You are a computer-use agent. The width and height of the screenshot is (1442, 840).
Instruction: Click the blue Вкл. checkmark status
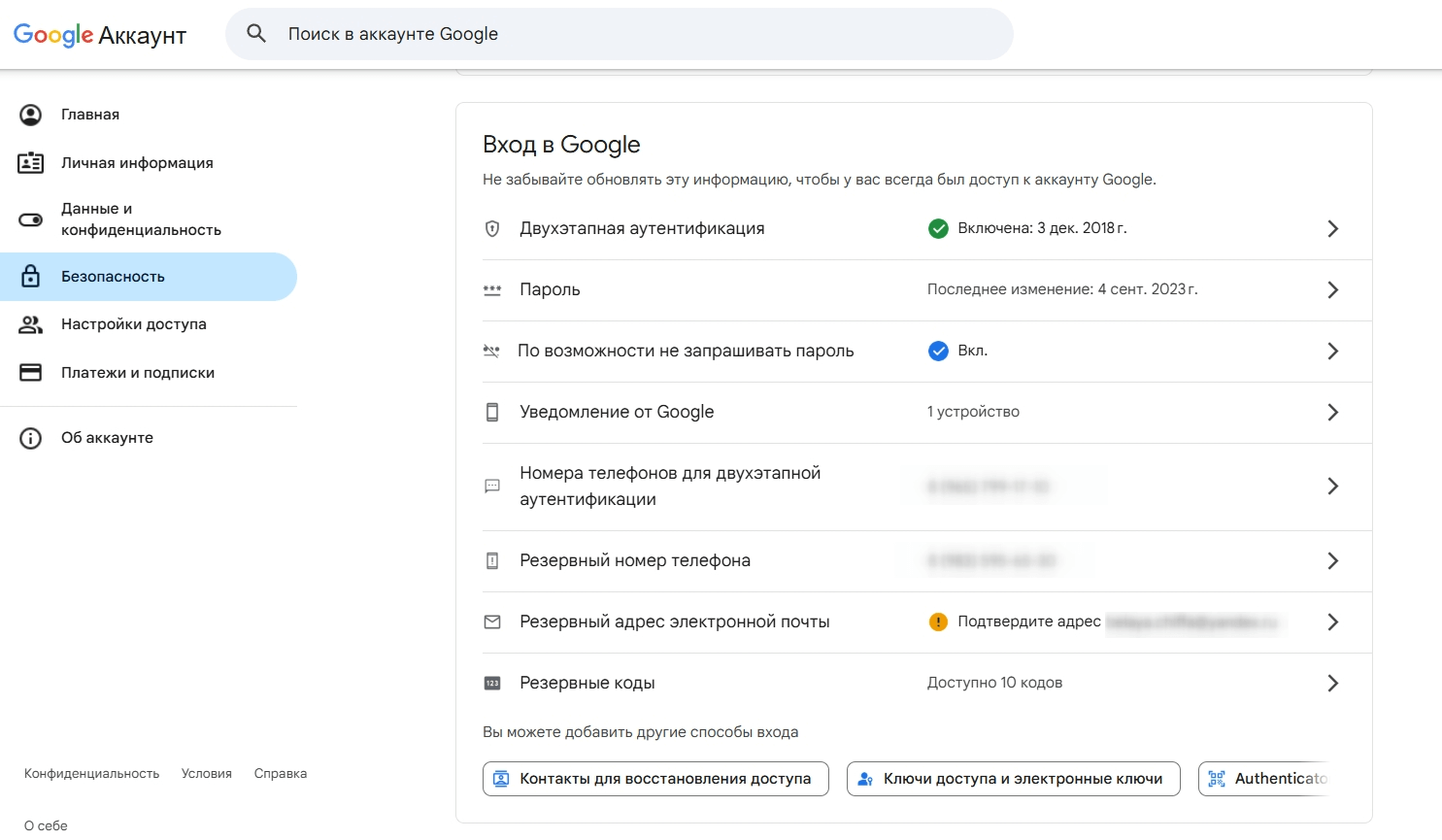click(x=938, y=352)
